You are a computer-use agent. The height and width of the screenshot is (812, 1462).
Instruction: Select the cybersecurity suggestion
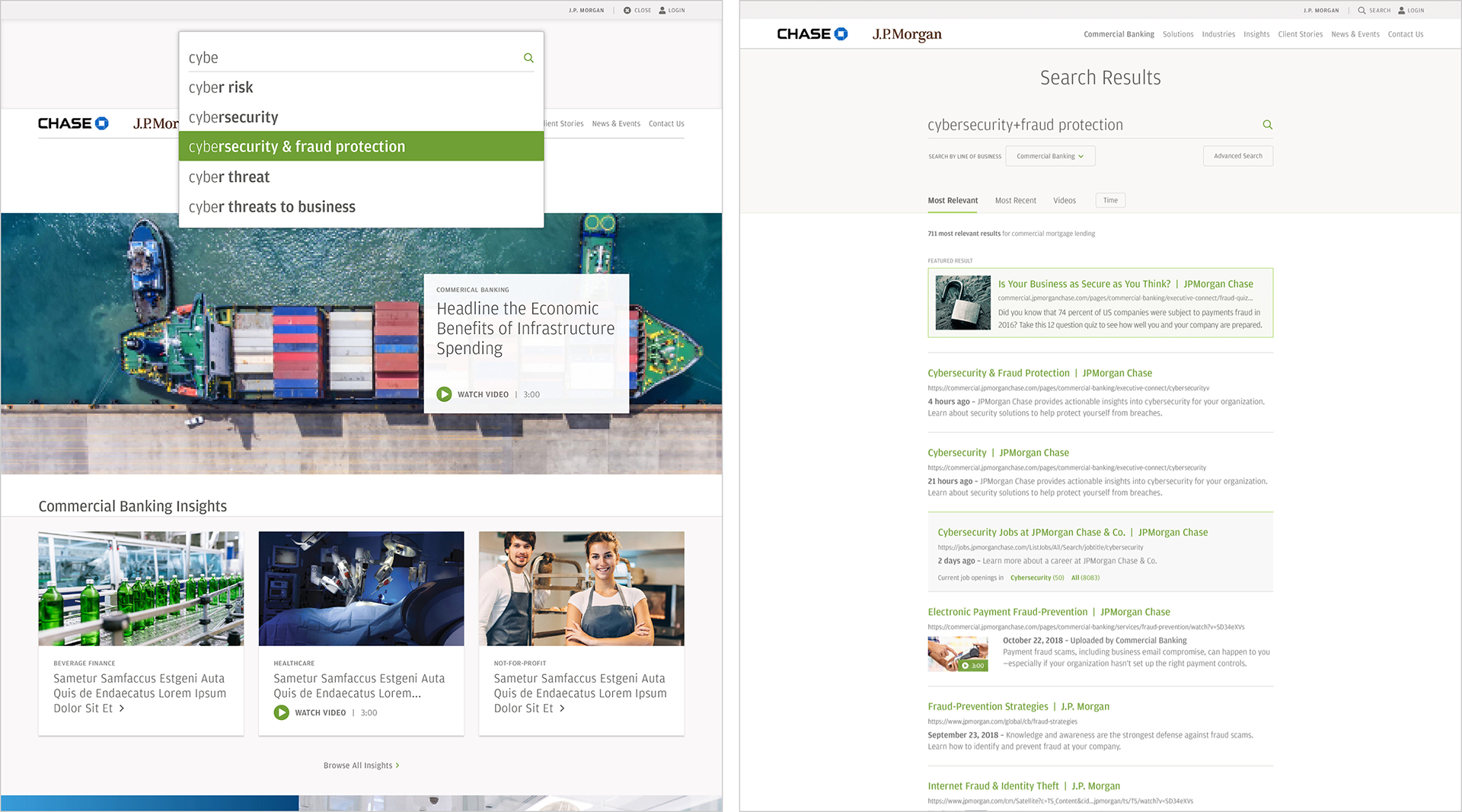pyautogui.click(x=361, y=117)
